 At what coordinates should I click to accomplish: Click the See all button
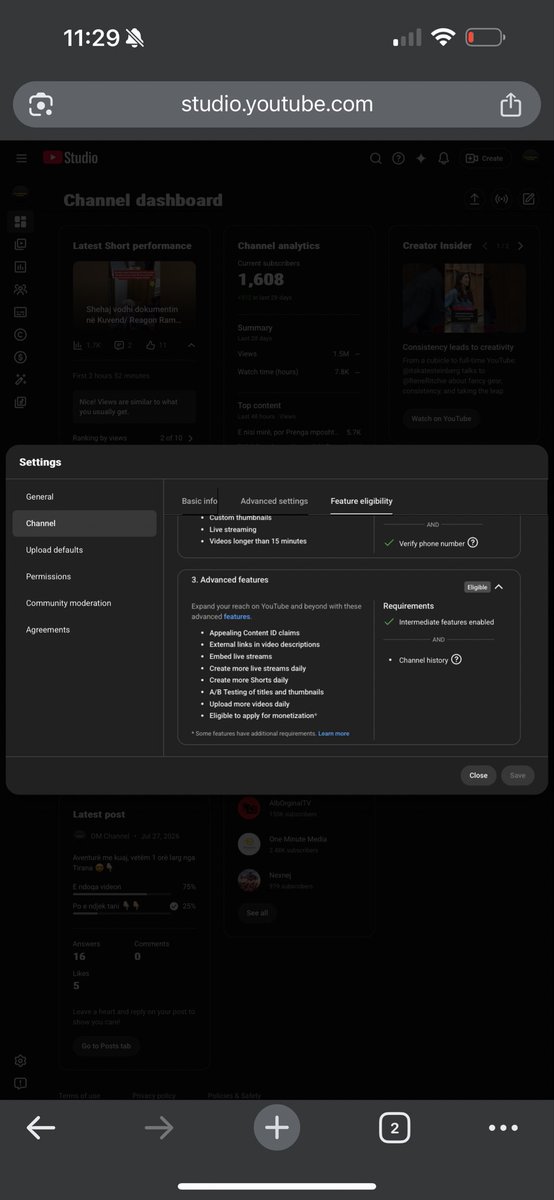click(257, 913)
